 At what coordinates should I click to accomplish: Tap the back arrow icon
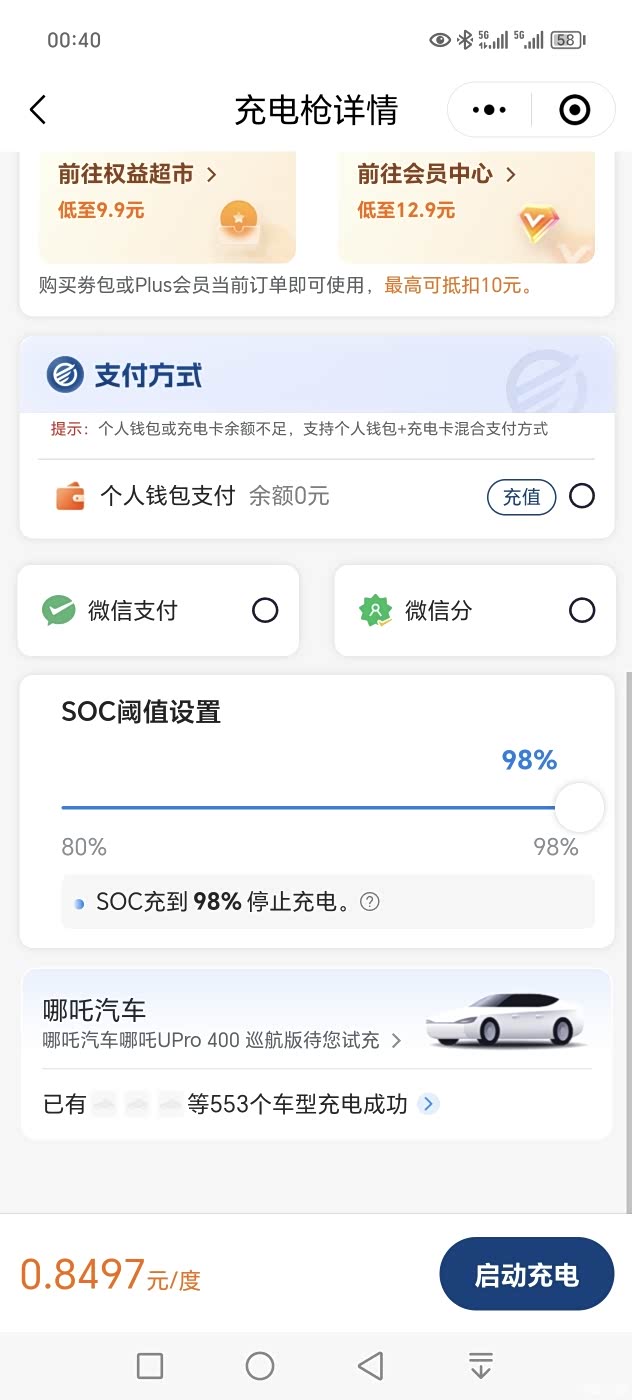tap(38, 110)
